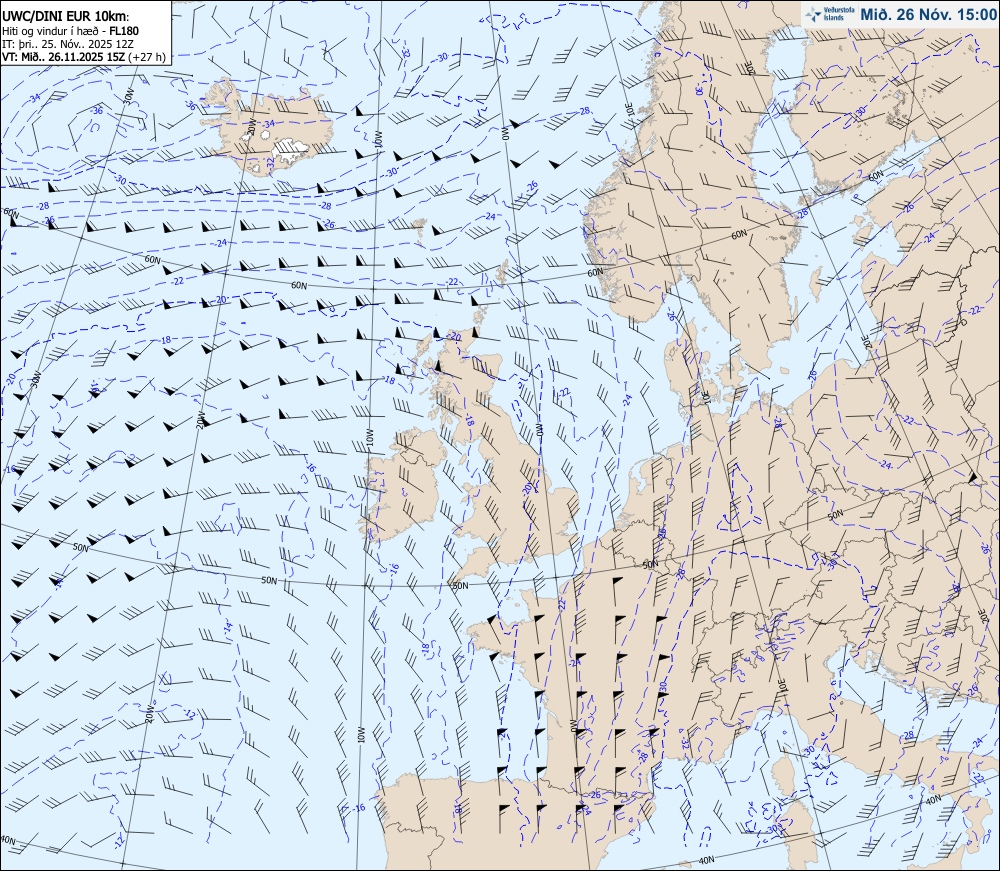Image resolution: width=1000 pixels, height=871 pixels.
Task: Click the '-32' contour label in southern Iceland
Action: [270, 163]
